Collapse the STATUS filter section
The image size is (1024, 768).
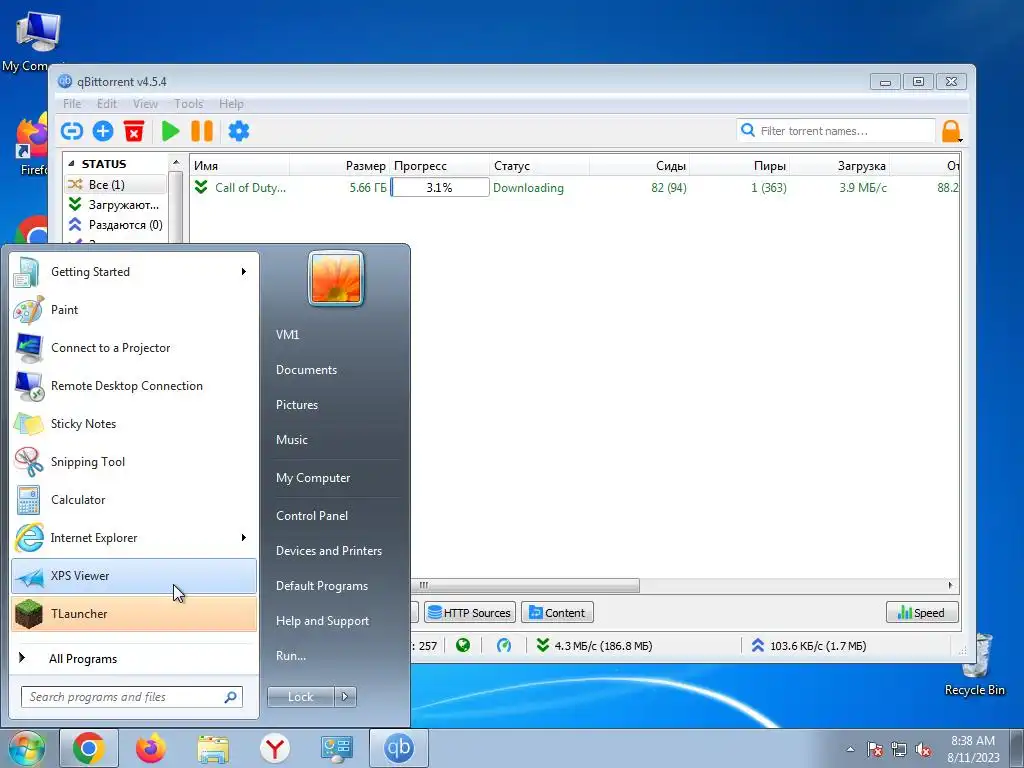click(x=72, y=164)
